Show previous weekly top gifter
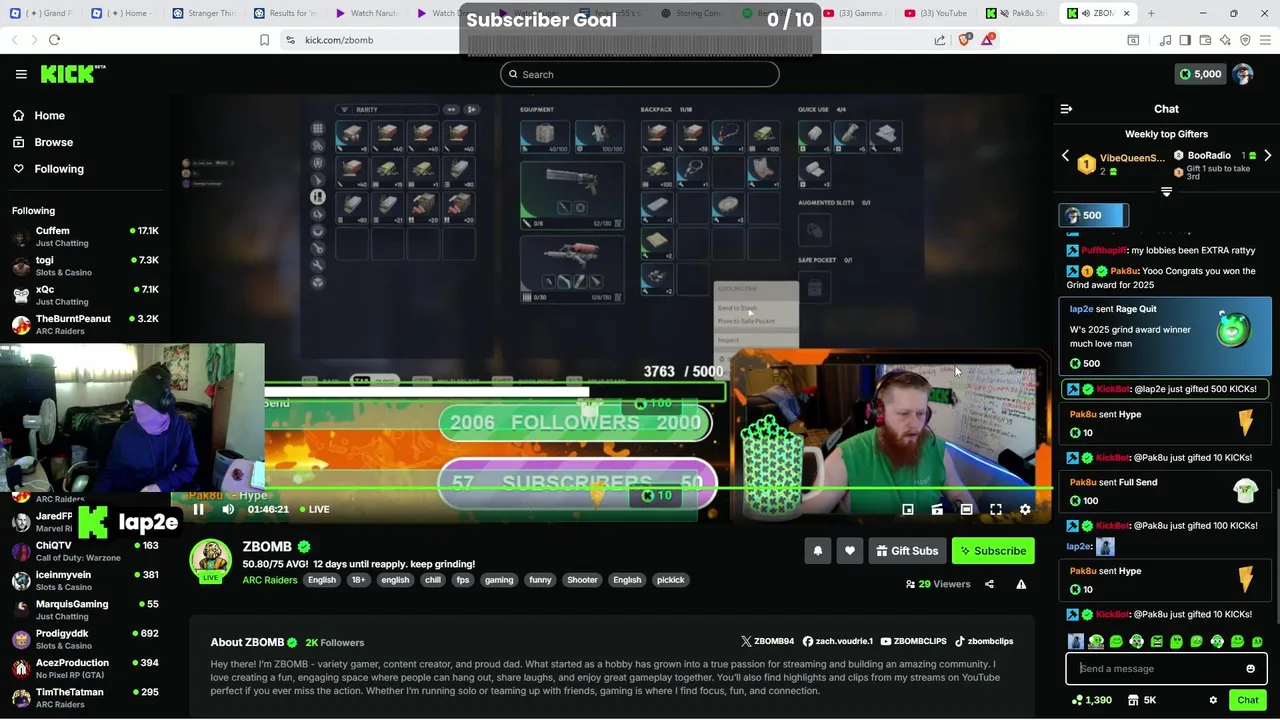 click(x=1065, y=156)
